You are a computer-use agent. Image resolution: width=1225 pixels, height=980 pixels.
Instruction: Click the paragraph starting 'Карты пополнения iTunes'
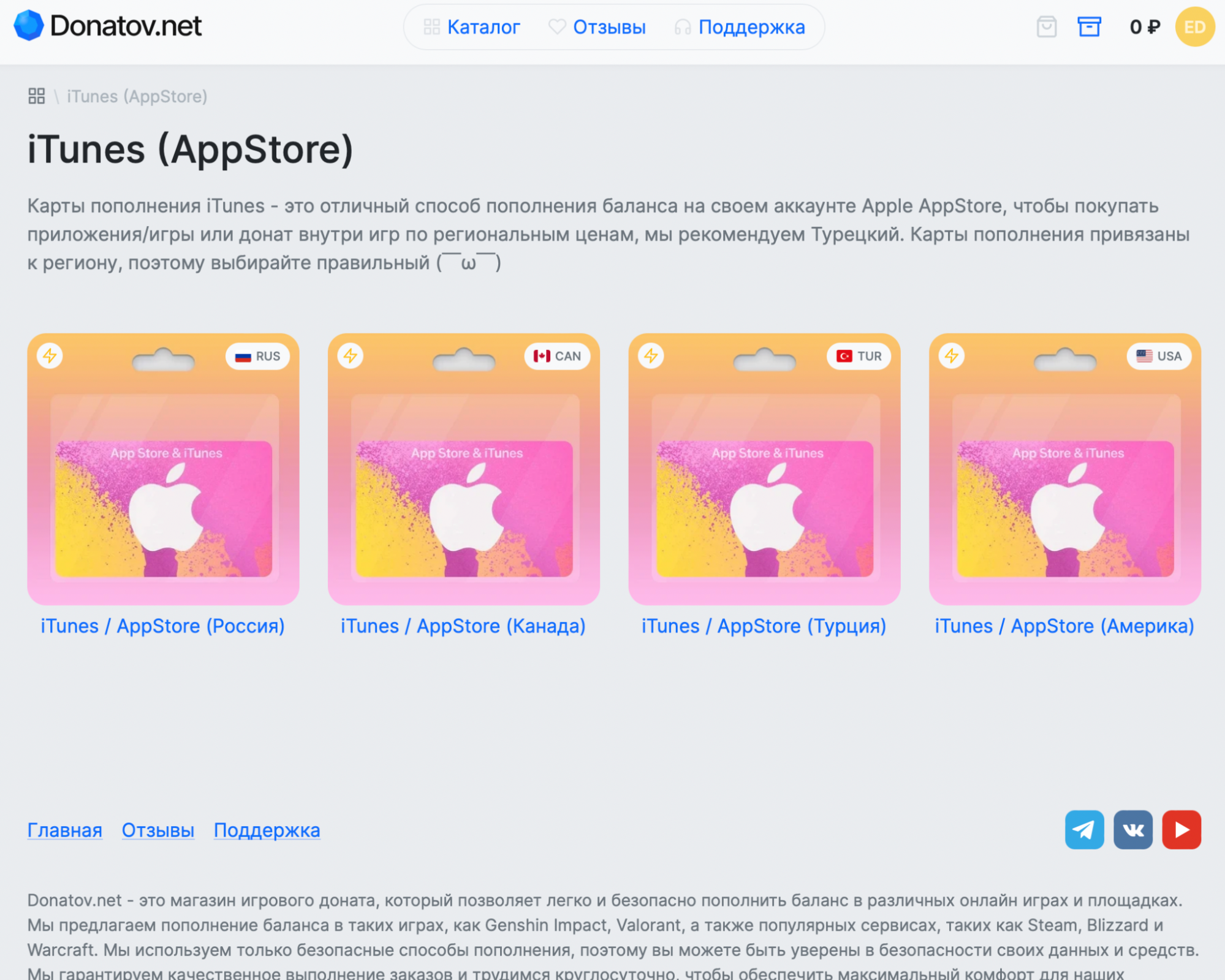coord(609,234)
